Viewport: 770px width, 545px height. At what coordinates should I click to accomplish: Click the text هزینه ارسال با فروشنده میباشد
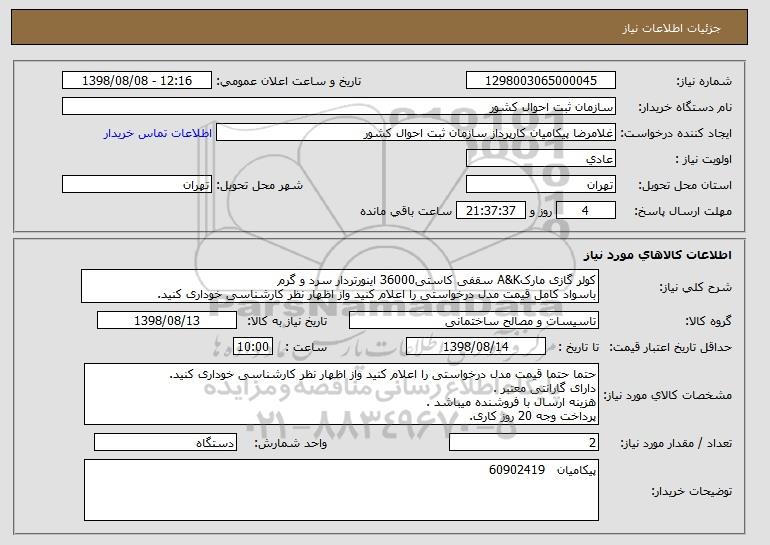tap(511, 403)
